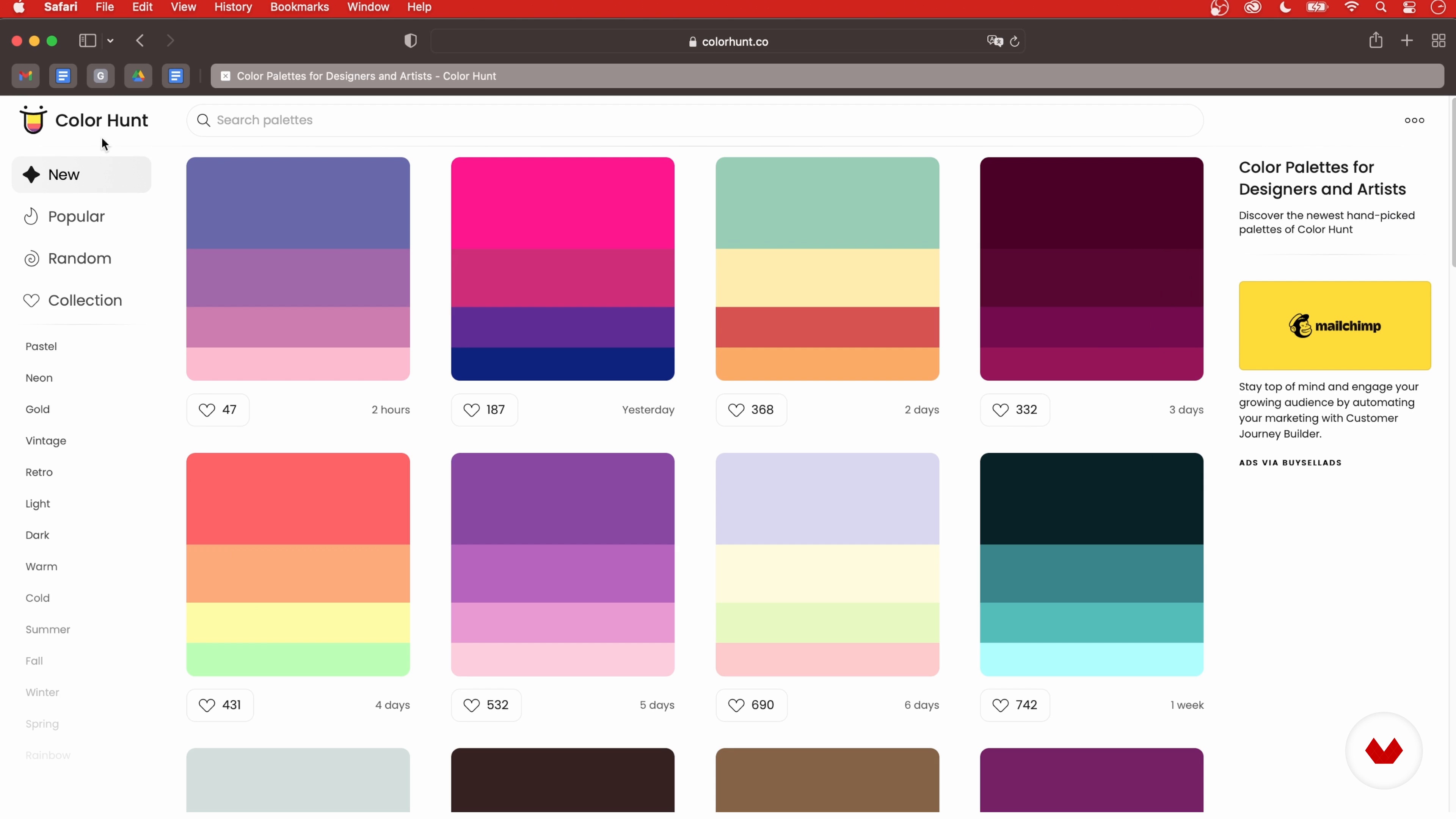Screen dimensions: 1456x819
Task: Filter by Dark tag
Action: click(x=37, y=535)
